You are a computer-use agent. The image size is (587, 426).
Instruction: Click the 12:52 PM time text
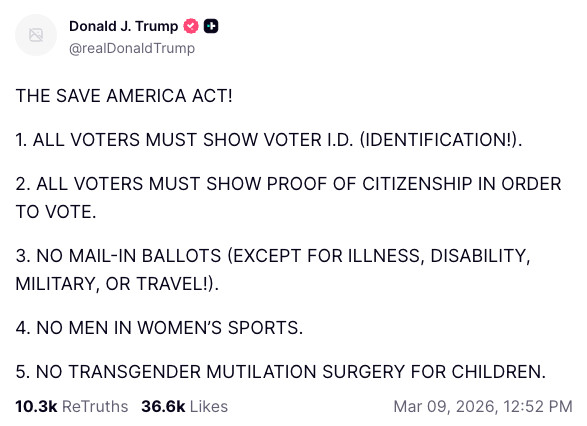[538, 407]
